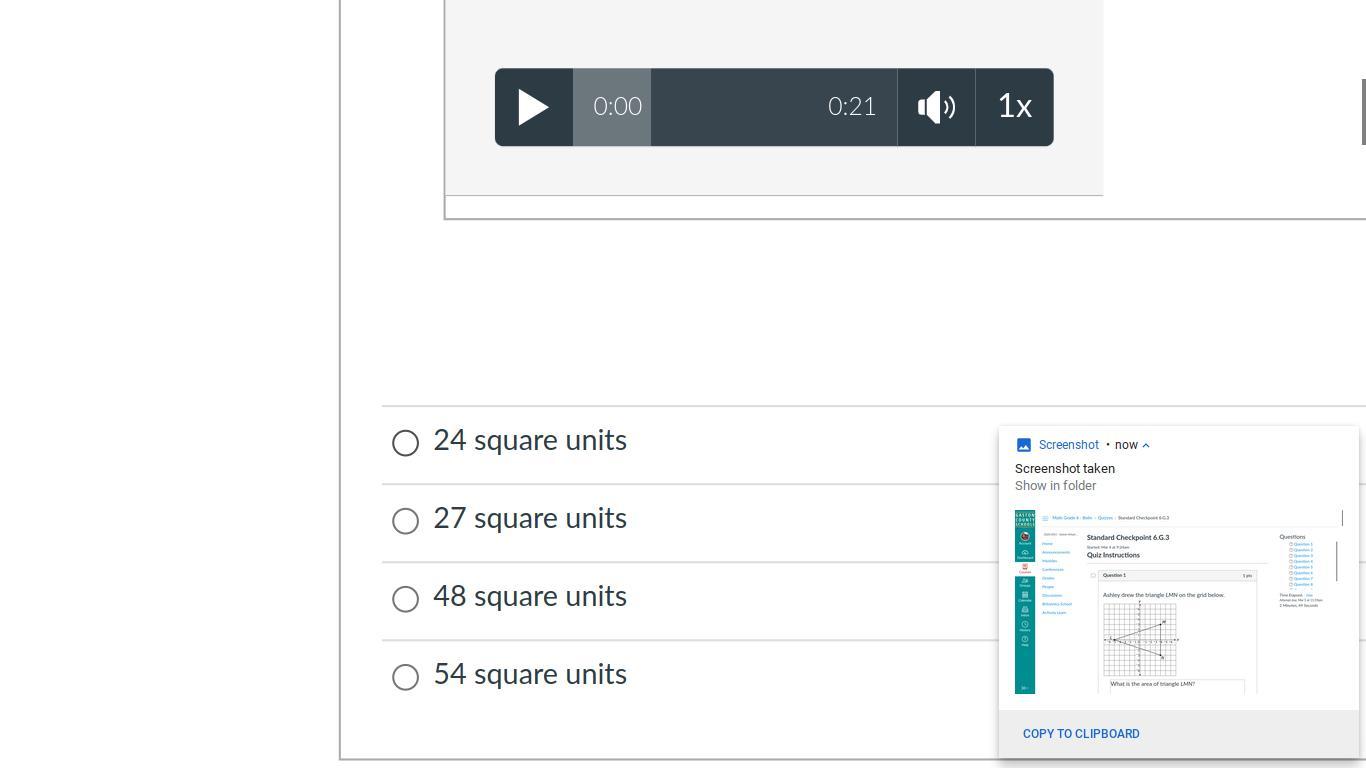Viewport: 1366px width, 768px height.
Task: Open the 1x playback speed control
Action: (1015, 107)
